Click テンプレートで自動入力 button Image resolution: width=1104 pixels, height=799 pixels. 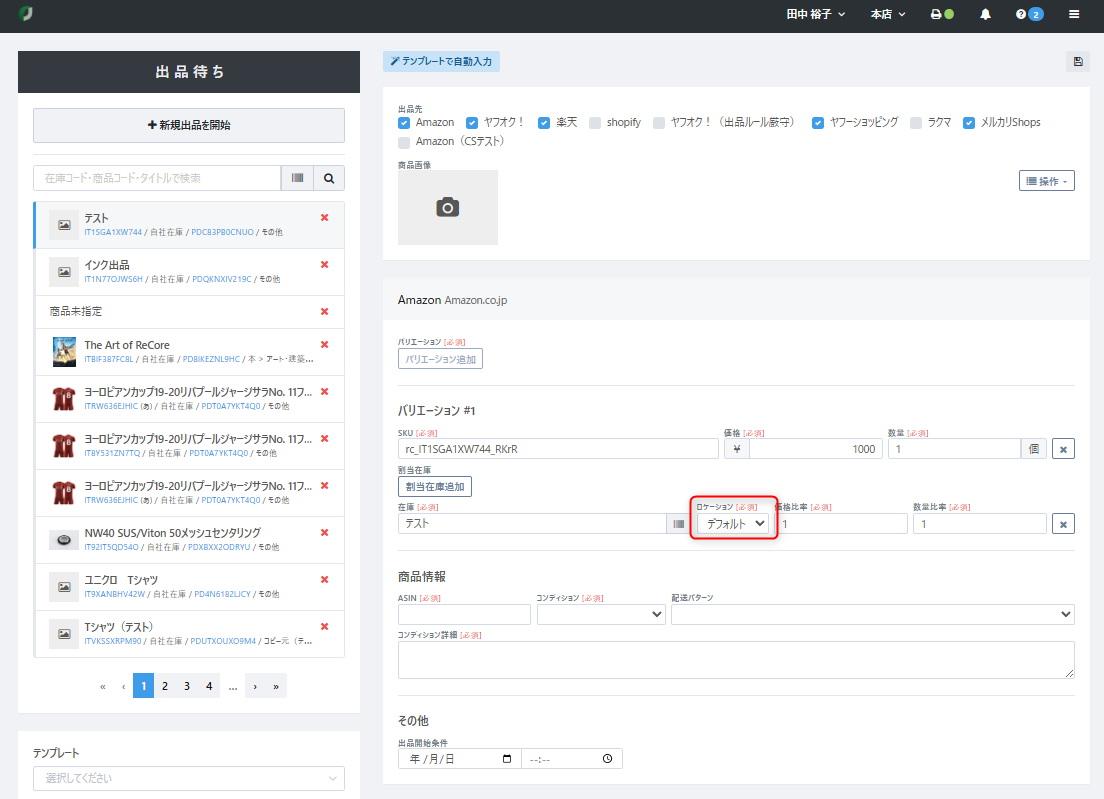pyautogui.click(x=441, y=61)
